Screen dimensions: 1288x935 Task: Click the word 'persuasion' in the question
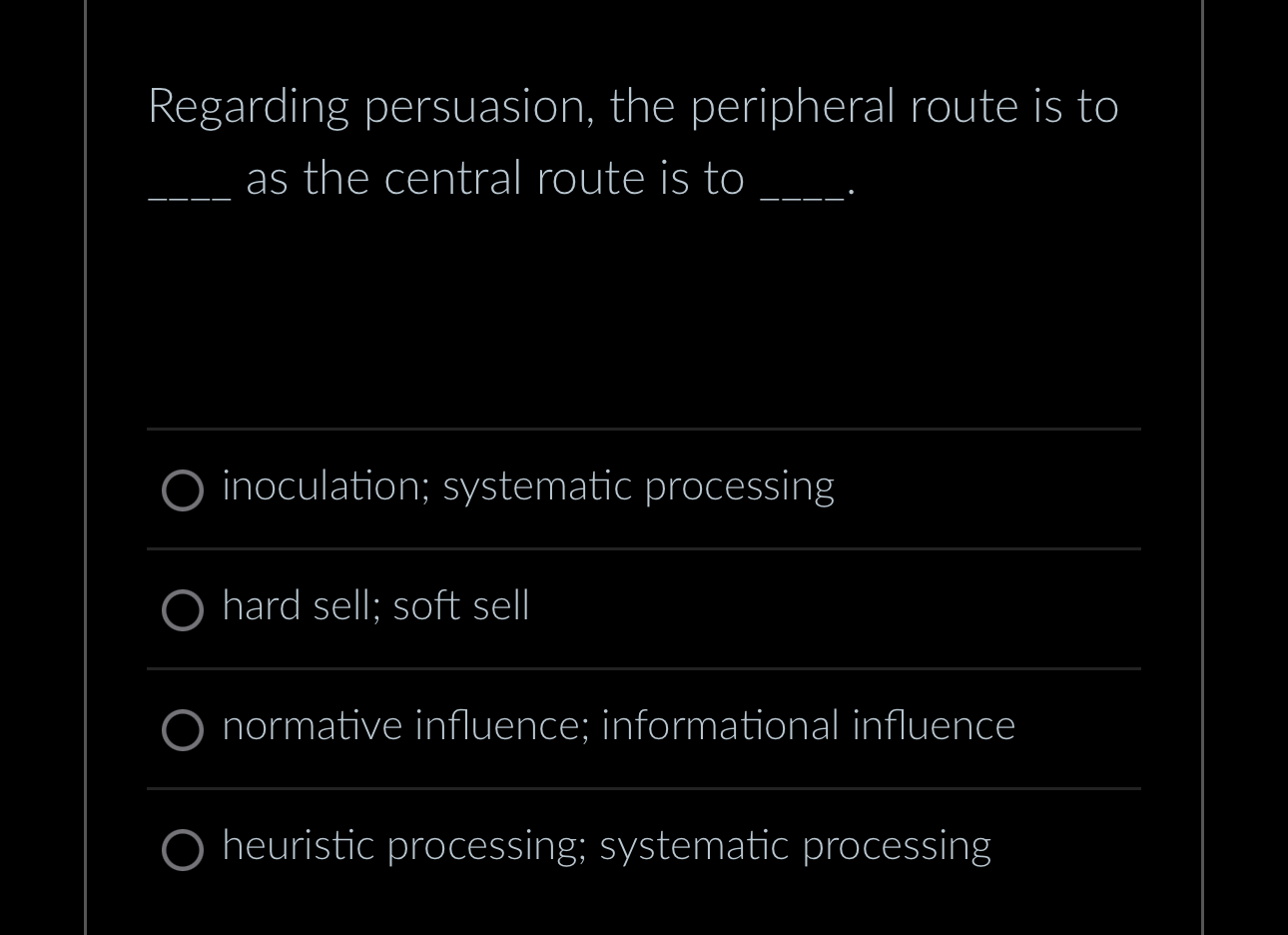click(472, 105)
